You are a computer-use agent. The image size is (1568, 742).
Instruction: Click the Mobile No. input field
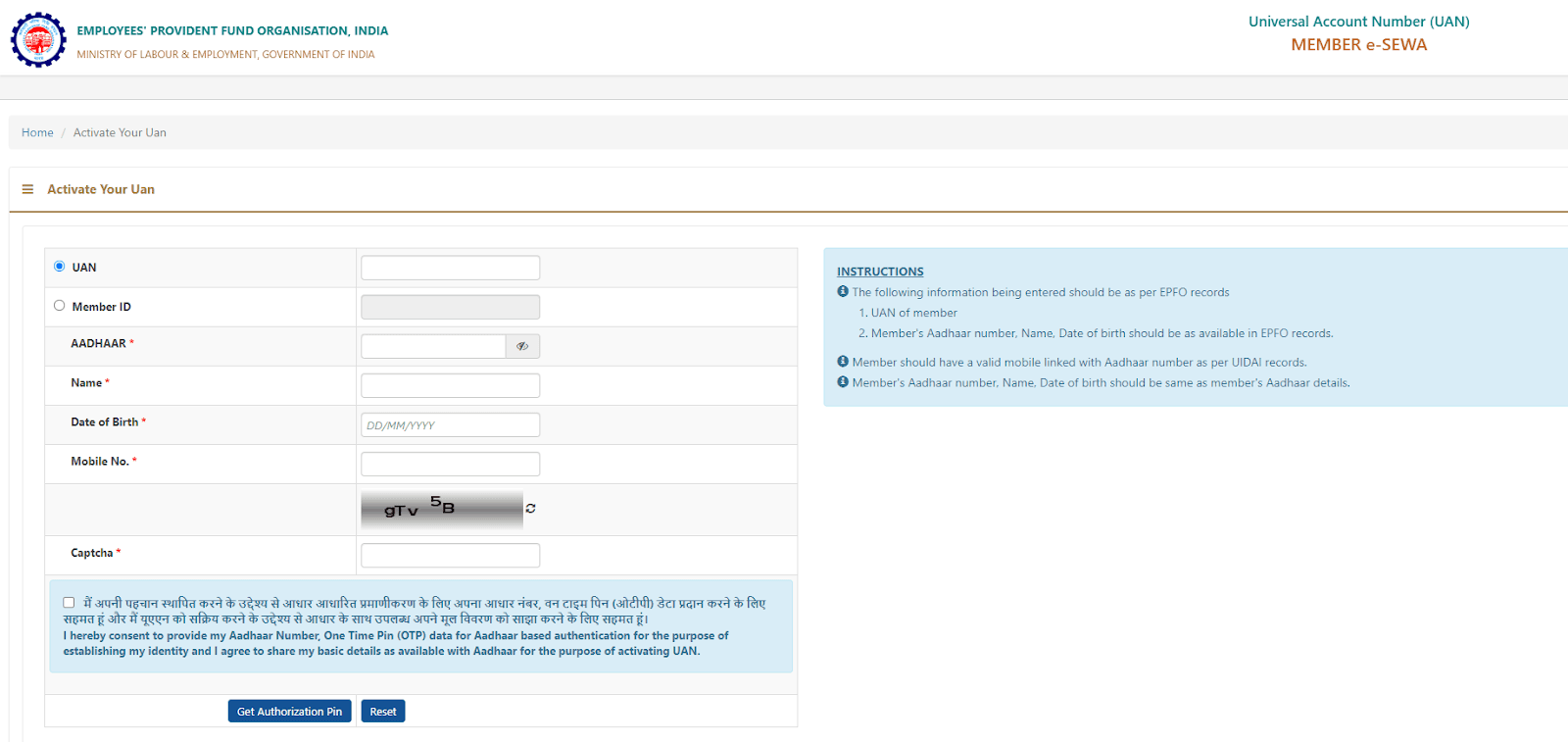(450, 464)
